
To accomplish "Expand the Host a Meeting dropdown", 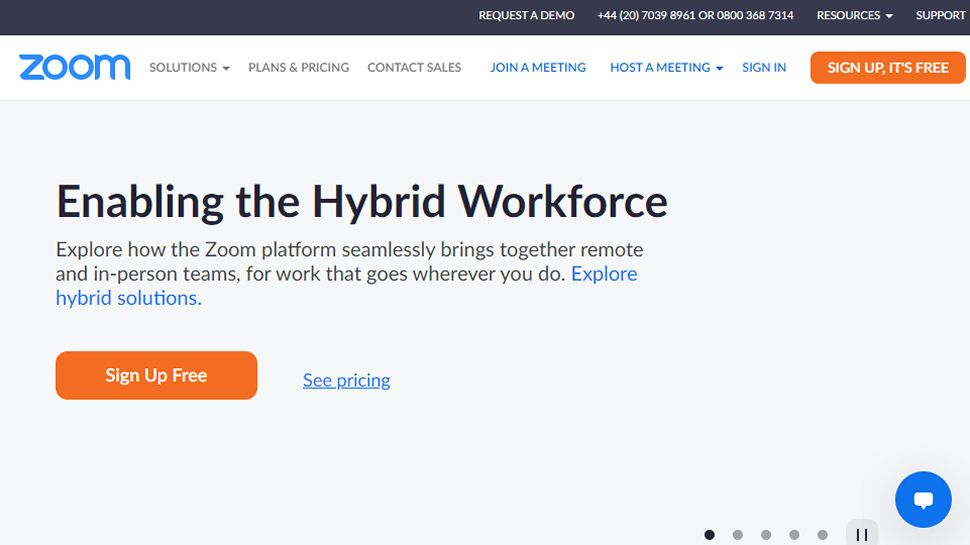I will click(666, 67).
